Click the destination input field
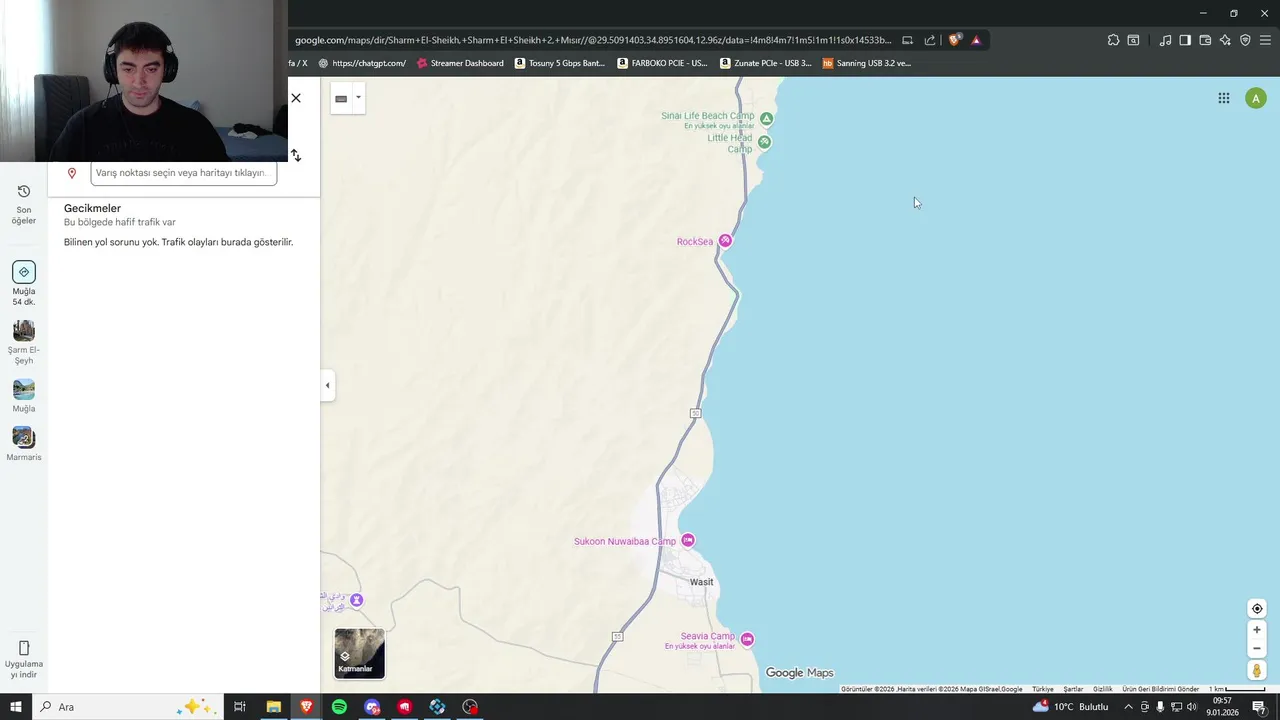This screenshot has height=720, width=1280. 184,173
